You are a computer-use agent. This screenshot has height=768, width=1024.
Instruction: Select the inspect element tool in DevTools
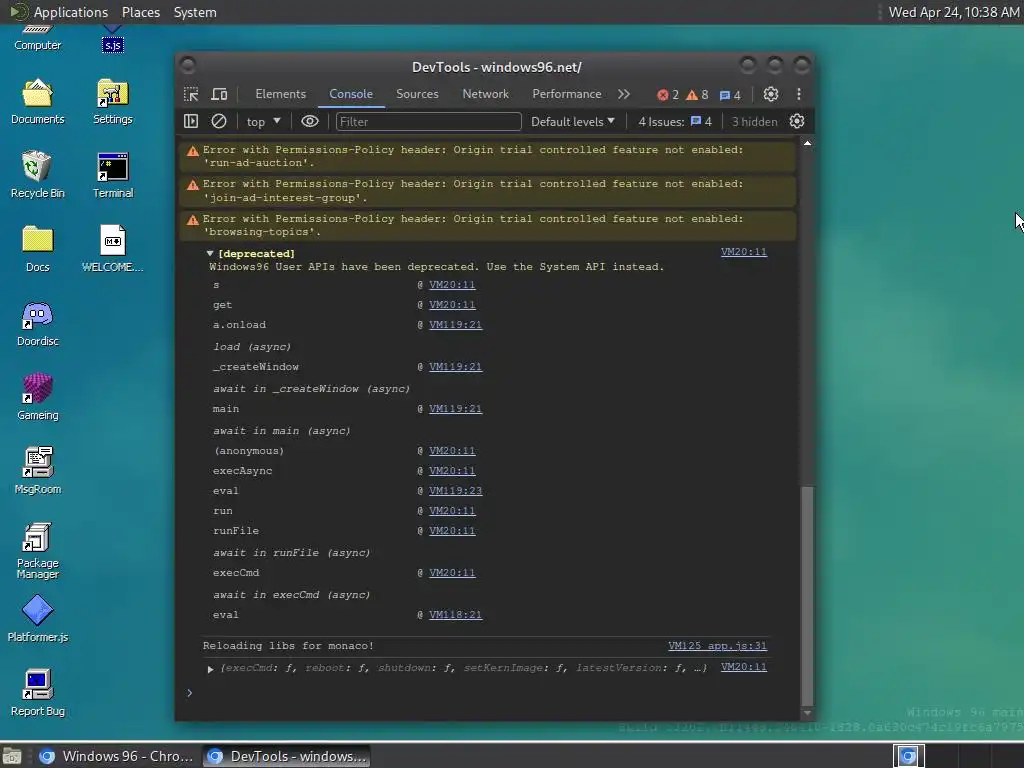[x=191, y=95]
